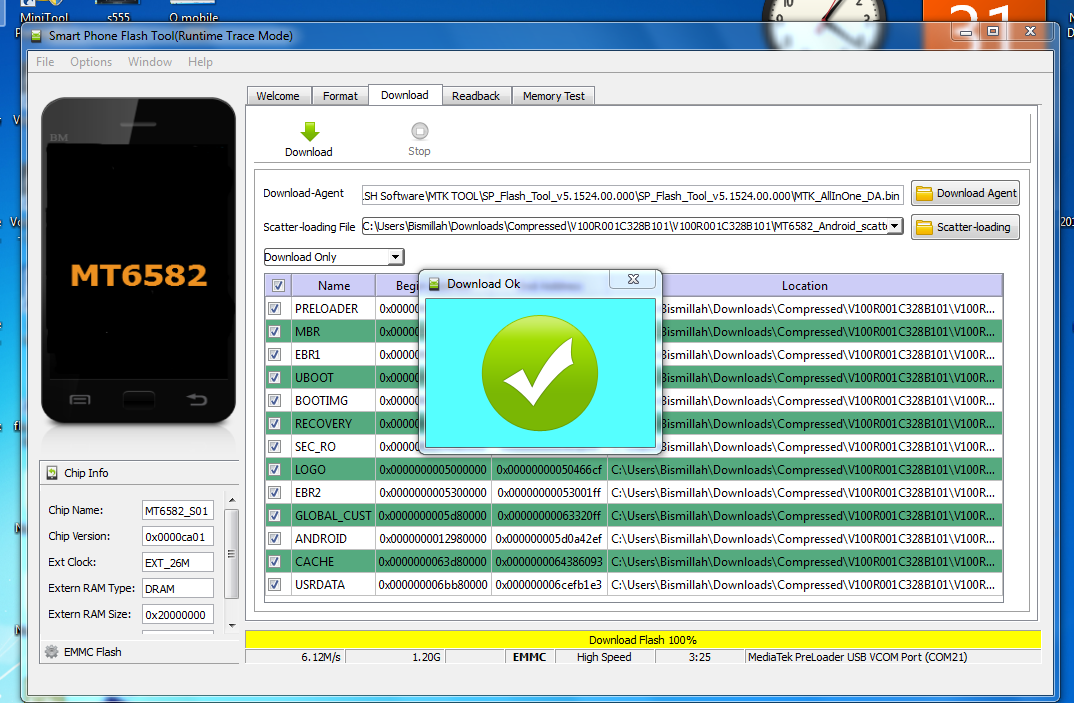1074x703 pixels.
Task: Uncheck the GLOBAL_CUST partition checkbox
Action: point(275,515)
